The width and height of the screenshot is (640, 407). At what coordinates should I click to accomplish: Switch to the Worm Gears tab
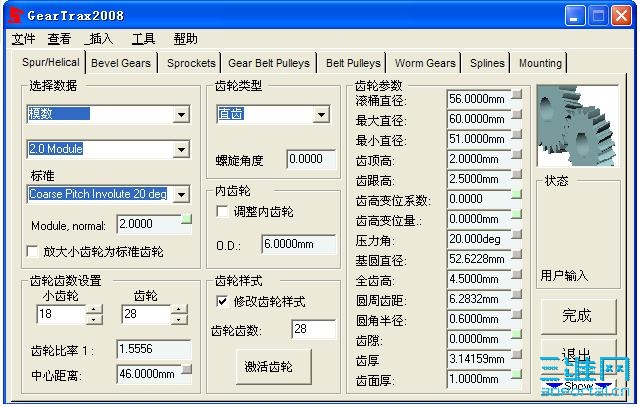coord(425,63)
